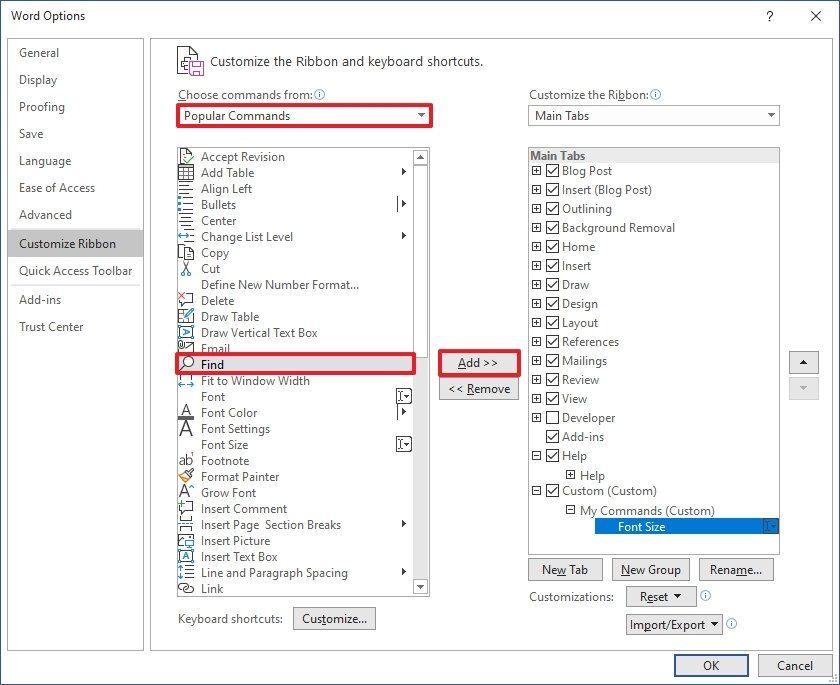
Task: Uncheck the Add-ins tab checkbox
Action: click(552, 436)
